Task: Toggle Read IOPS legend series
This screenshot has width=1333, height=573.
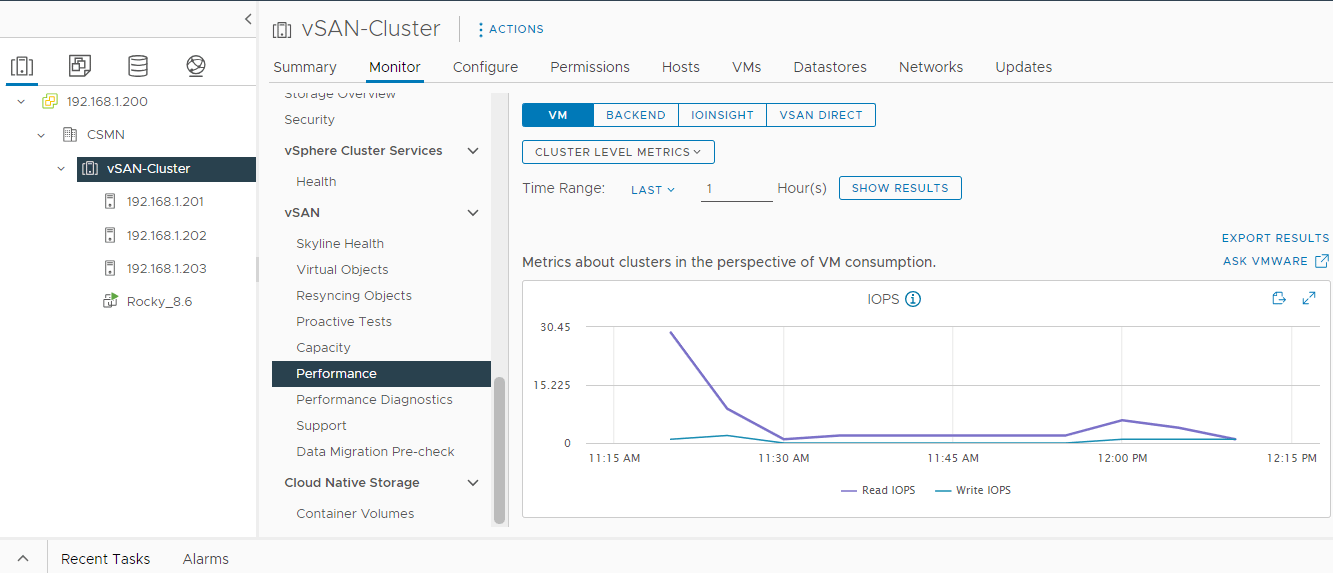Action: point(878,490)
